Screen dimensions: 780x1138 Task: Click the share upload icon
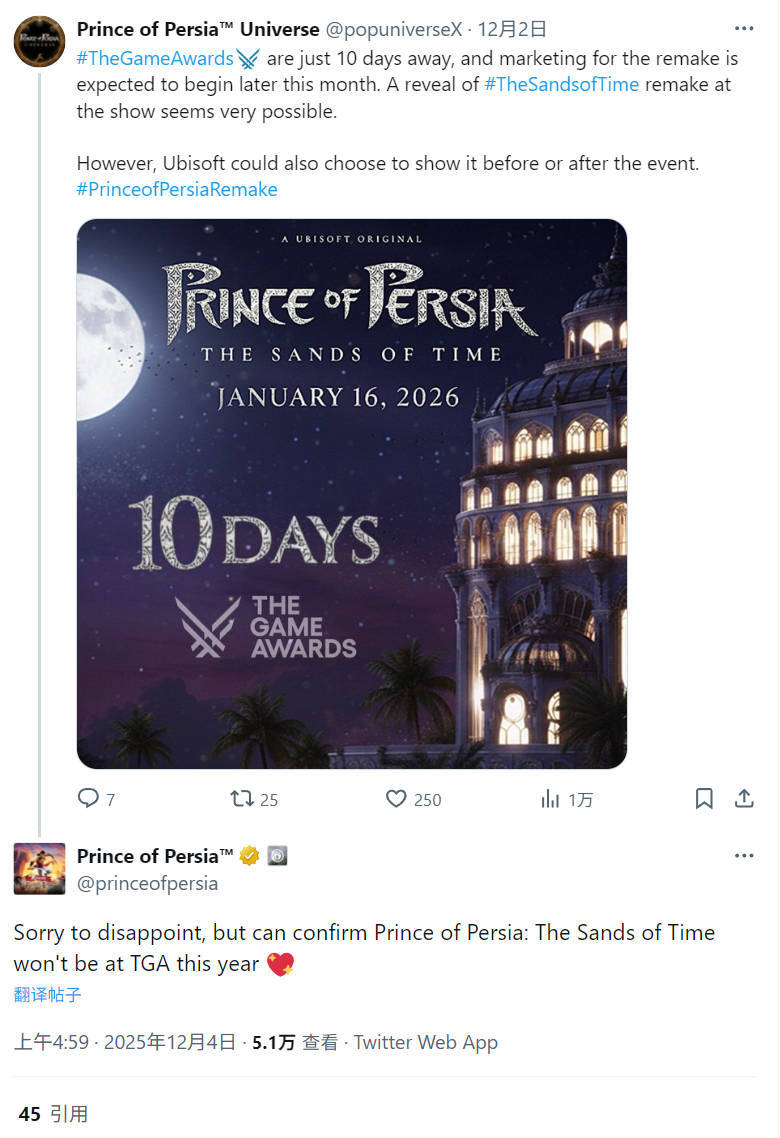744,798
